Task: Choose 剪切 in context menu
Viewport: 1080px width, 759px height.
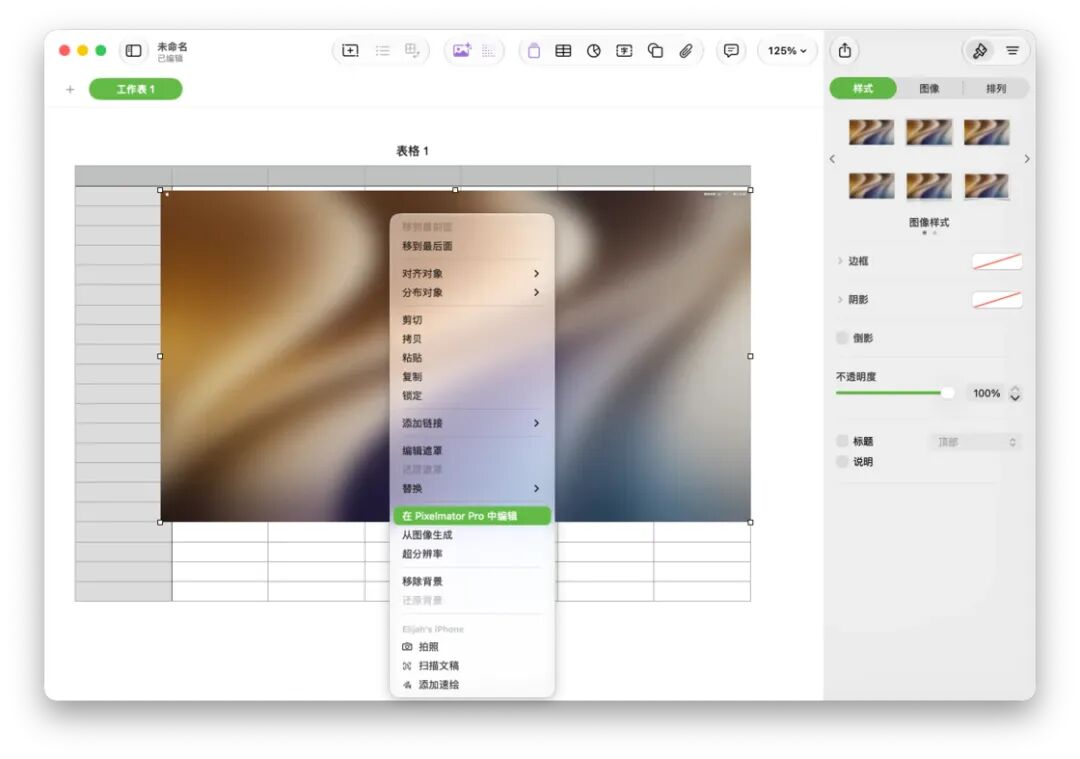Action: click(x=471, y=320)
